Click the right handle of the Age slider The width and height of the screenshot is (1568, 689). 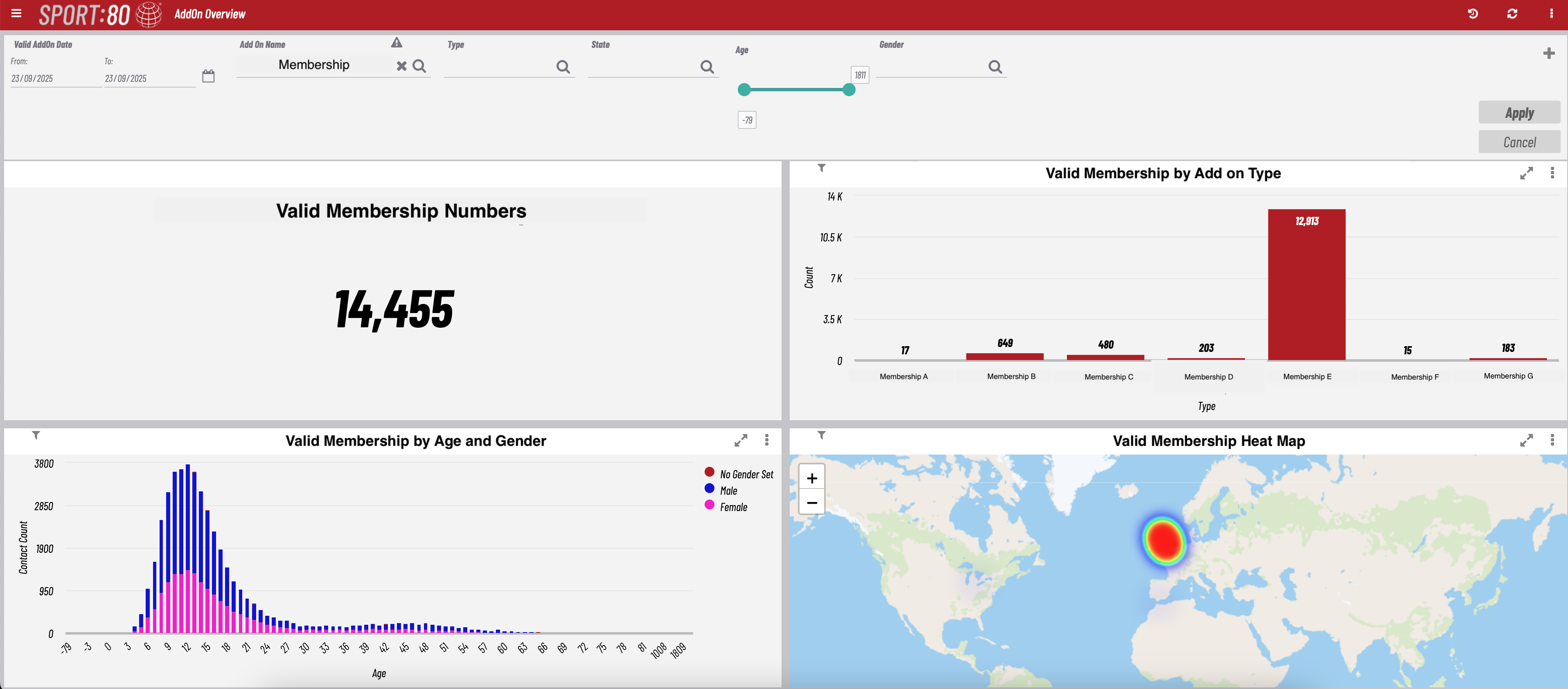(x=849, y=90)
